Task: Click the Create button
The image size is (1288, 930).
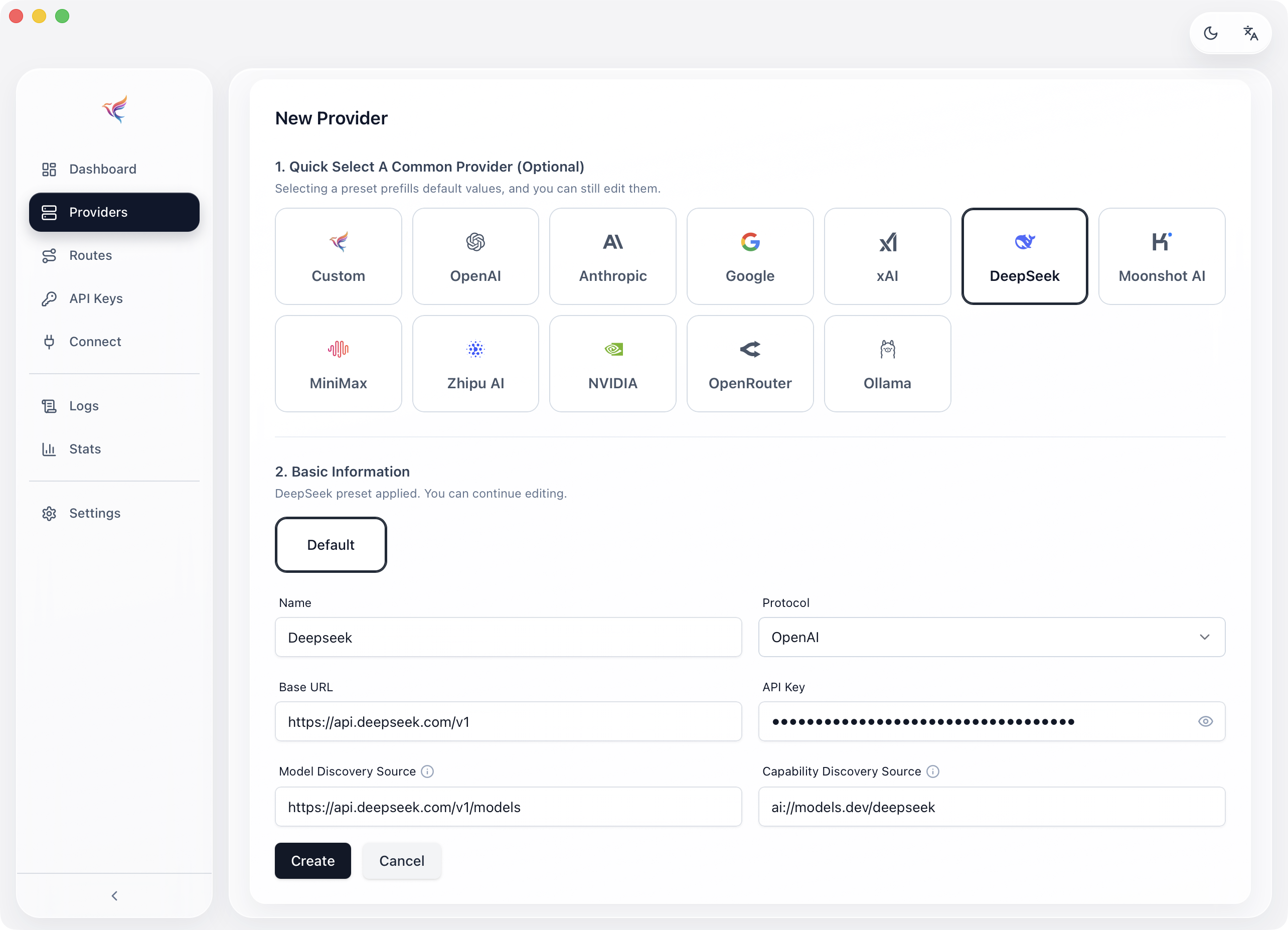Action: tap(313, 861)
